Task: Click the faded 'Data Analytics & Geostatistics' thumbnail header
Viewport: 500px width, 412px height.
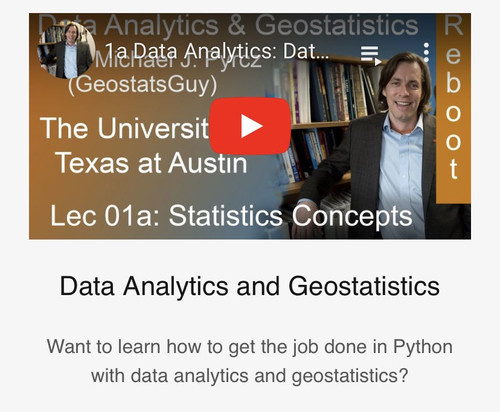Action: (228, 25)
